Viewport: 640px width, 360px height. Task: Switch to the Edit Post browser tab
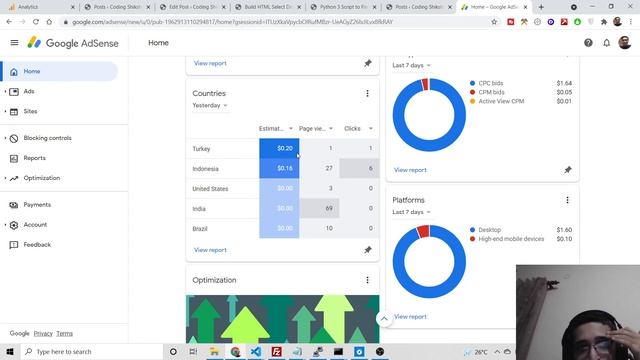pyautogui.click(x=192, y=7)
